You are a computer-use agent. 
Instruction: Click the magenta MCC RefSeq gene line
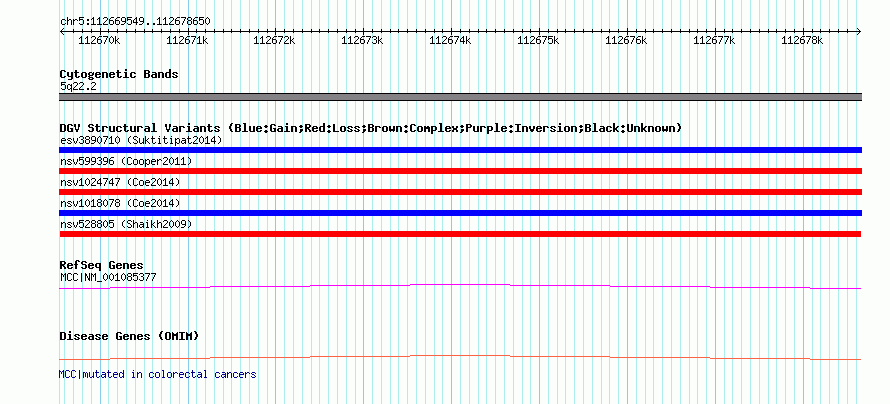point(460,285)
